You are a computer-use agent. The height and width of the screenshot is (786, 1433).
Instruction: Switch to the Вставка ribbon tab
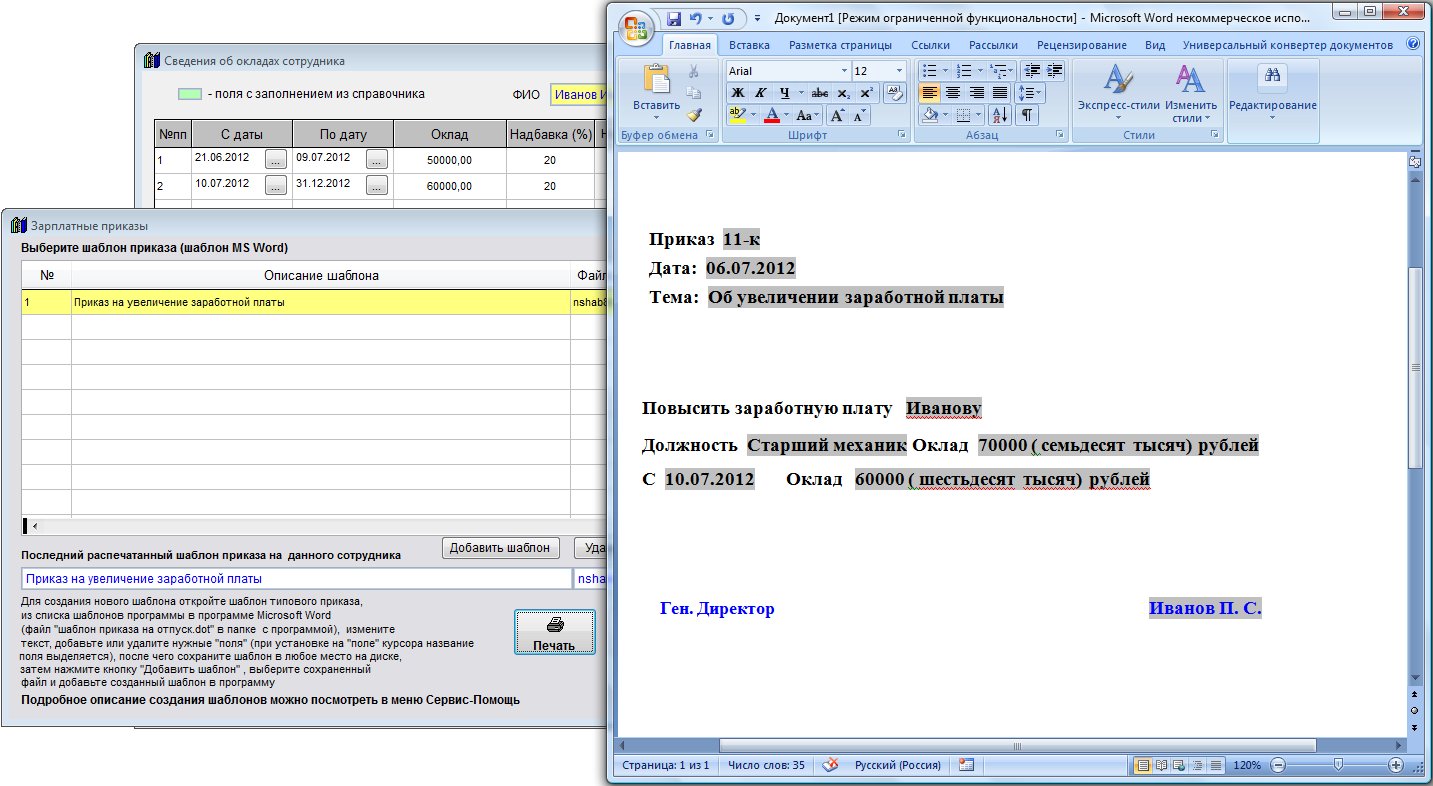click(749, 45)
